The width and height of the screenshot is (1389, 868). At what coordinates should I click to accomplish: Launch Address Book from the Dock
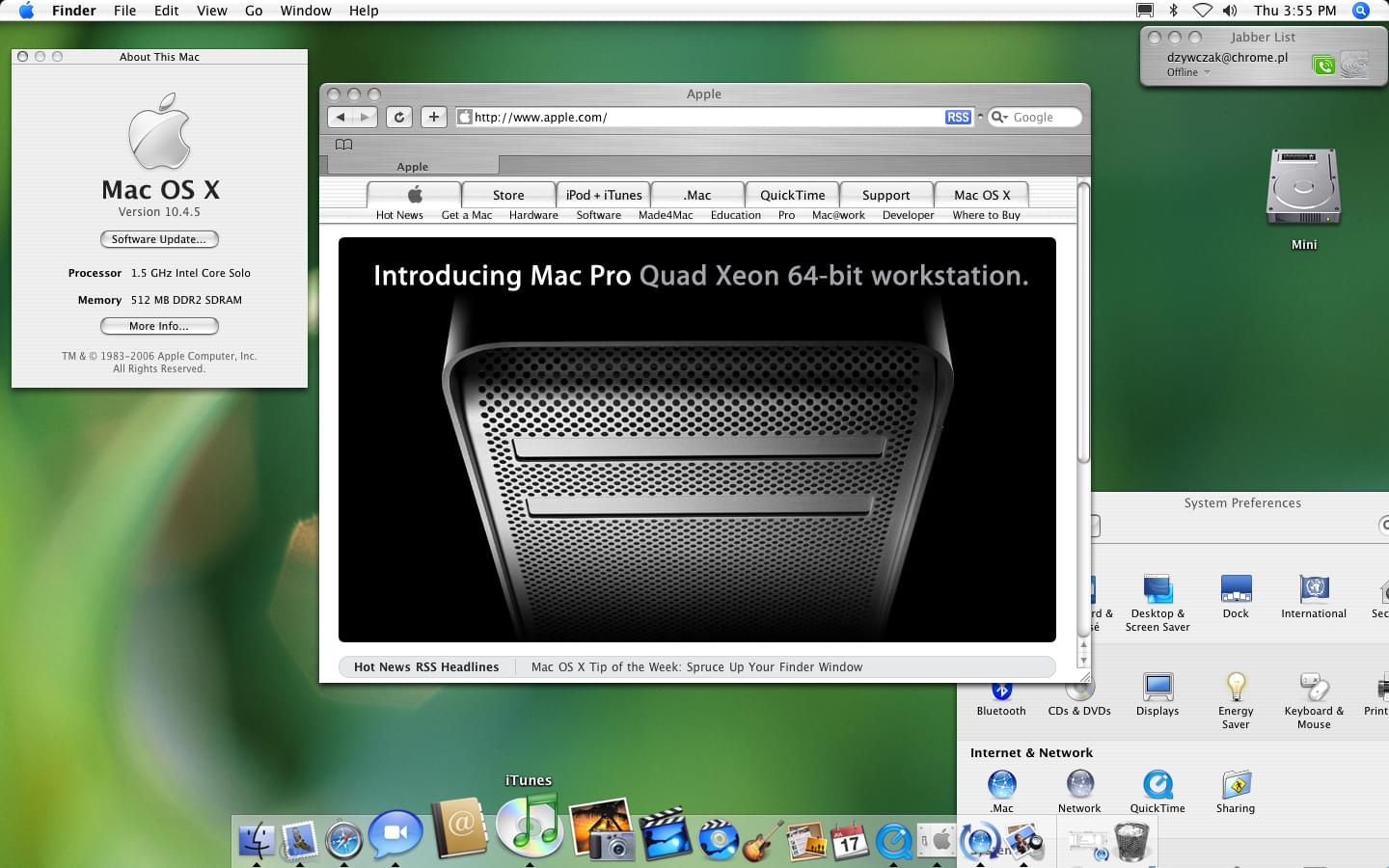pyautogui.click(x=459, y=828)
